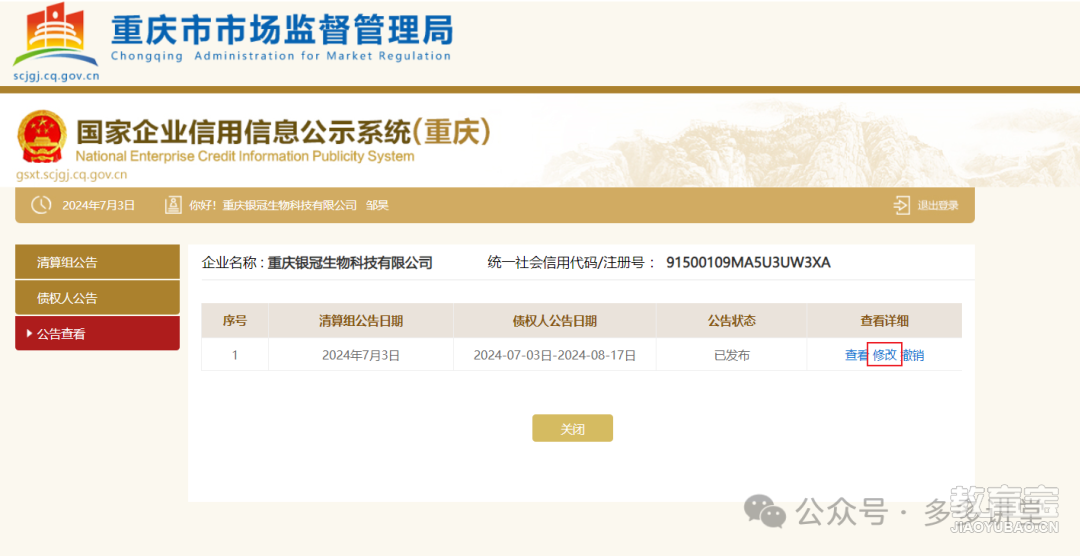Image resolution: width=1080 pixels, height=556 pixels.
Task: Click the 查看详细 column header
Action: pos(884,320)
